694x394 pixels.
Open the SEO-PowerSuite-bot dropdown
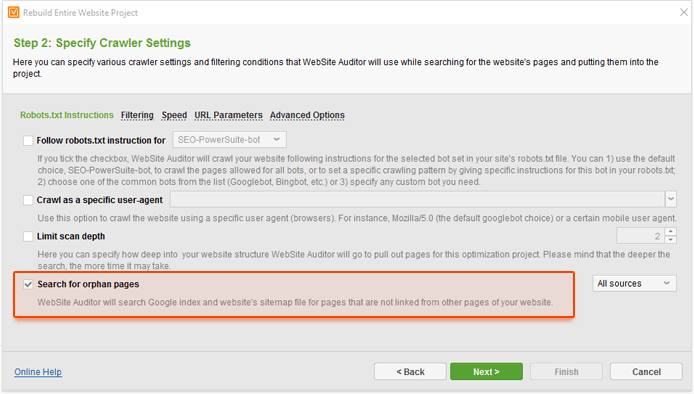click(229, 140)
